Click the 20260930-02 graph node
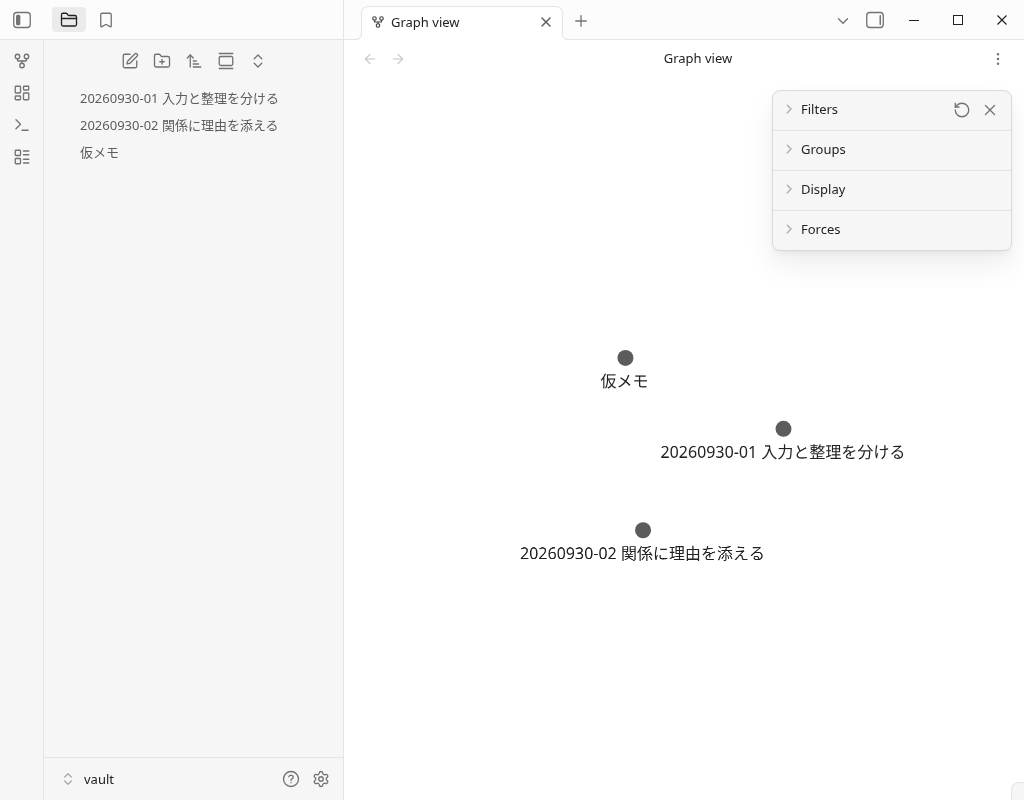Screen dimensions: 1024x800 pyautogui.click(x=643, y=530)
